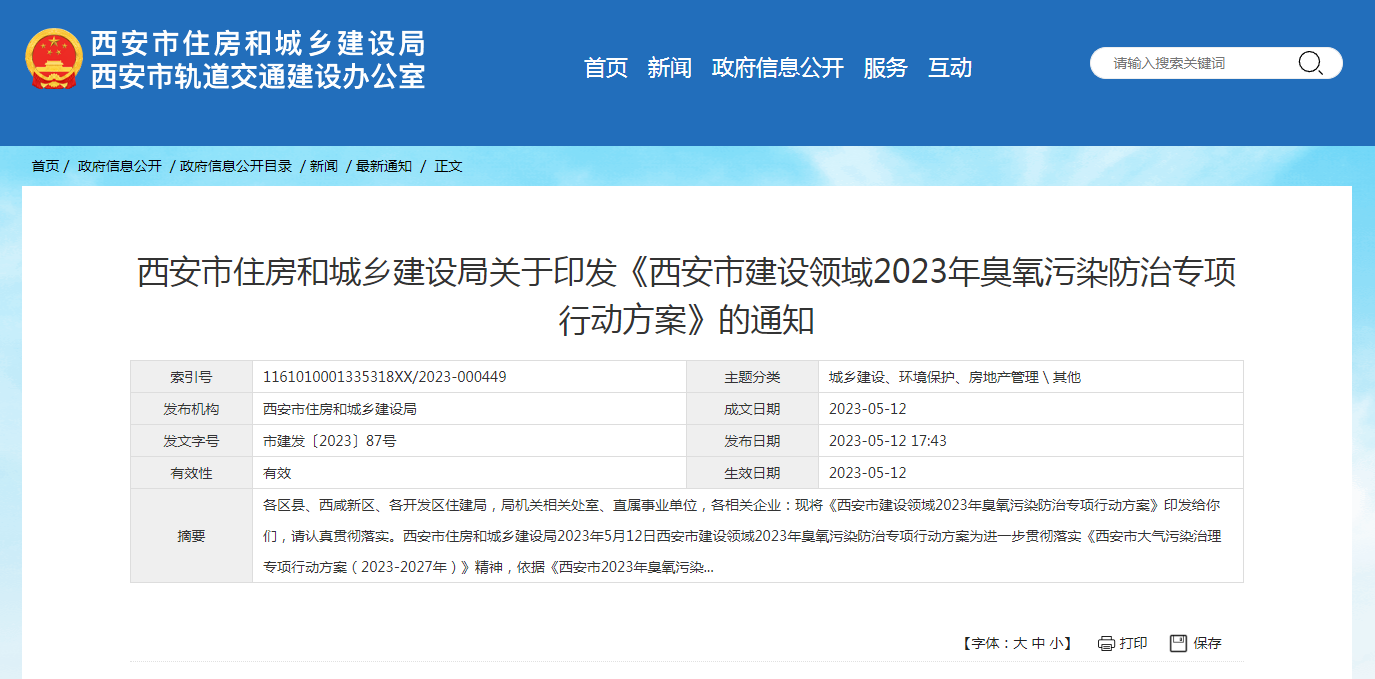Go to 首页 in the breadcrumb
This screenshot has width=1375, height=679.
(45, 166)
